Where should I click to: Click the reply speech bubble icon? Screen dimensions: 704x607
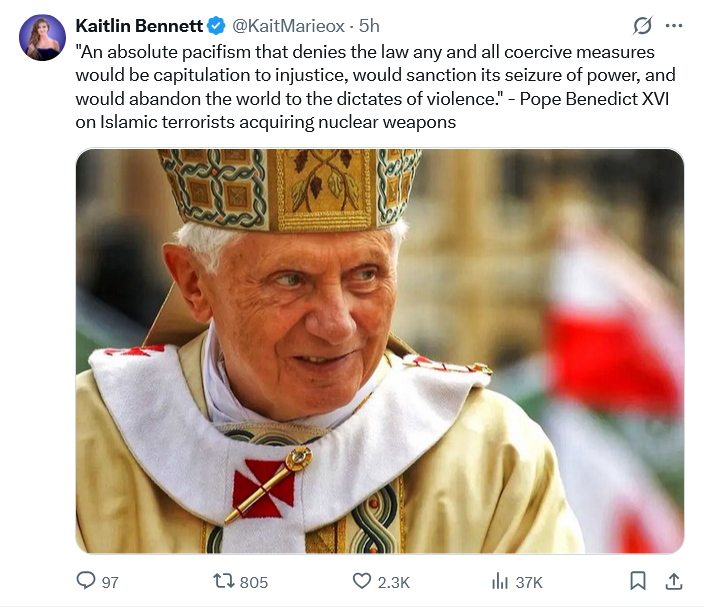click(87, 581)
